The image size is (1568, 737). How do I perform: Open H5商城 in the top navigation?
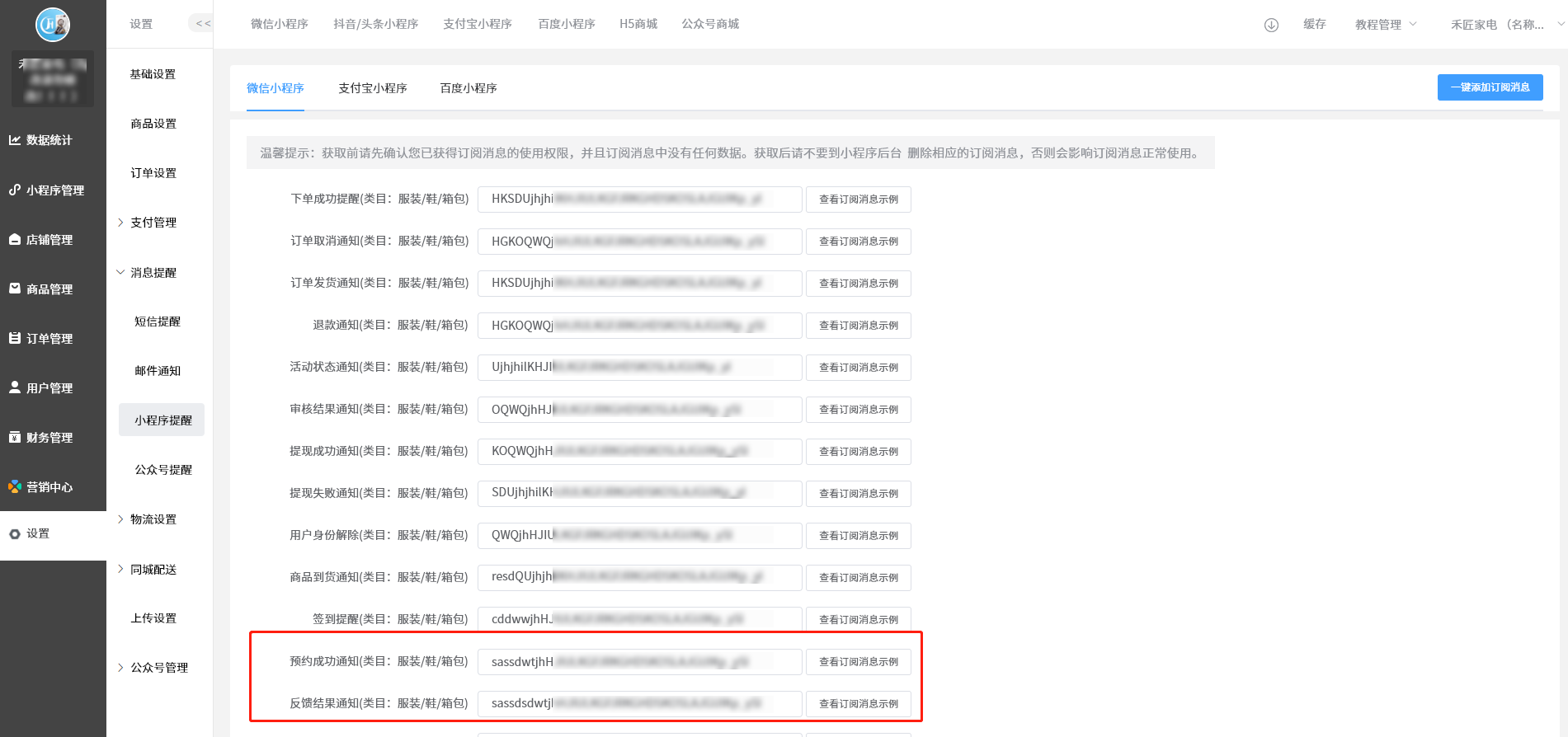(x=638, y=24)
